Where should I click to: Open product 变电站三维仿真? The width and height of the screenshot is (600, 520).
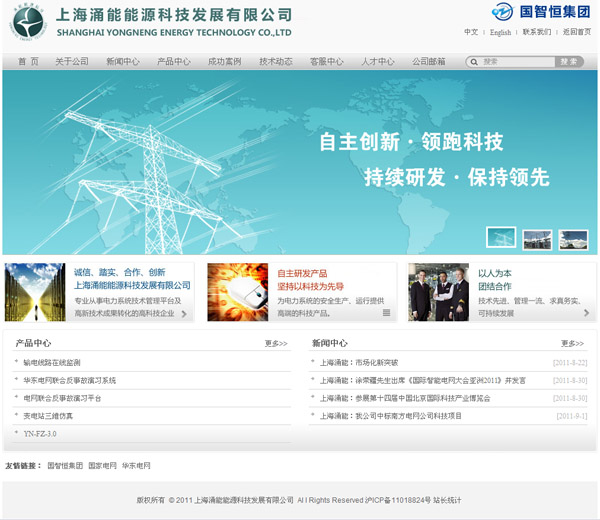coord(48,416)
